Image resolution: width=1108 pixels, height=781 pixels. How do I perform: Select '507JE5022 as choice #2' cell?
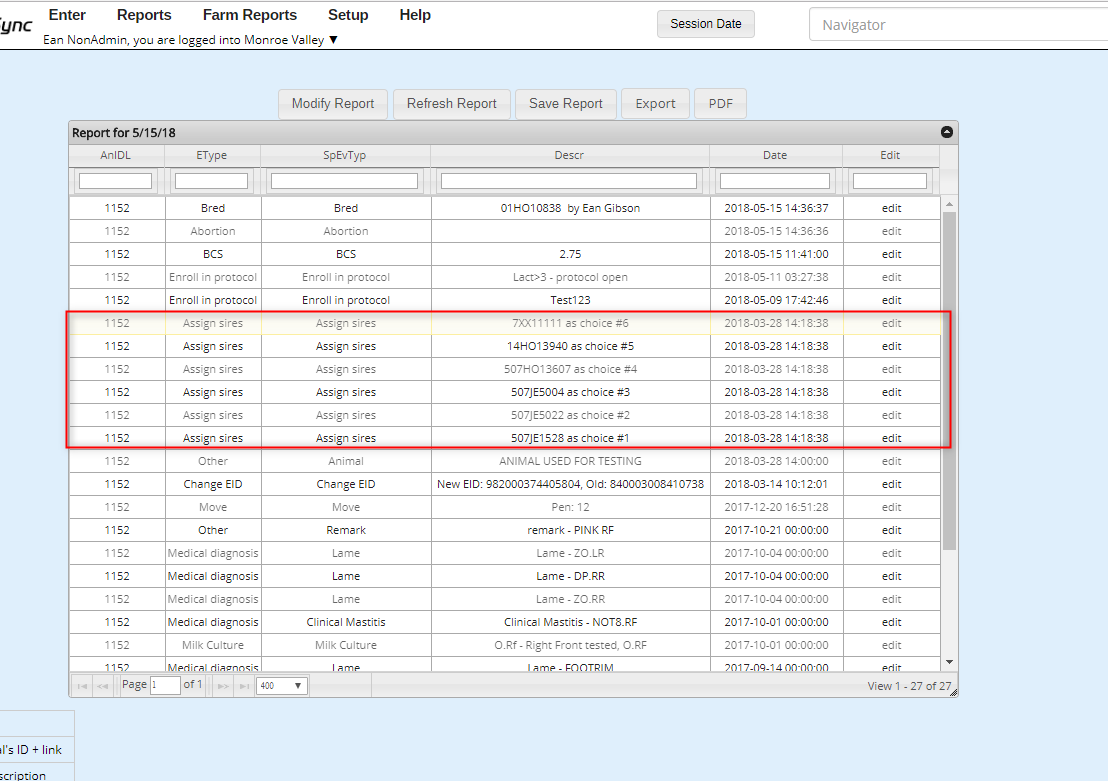tap(570, 415)
